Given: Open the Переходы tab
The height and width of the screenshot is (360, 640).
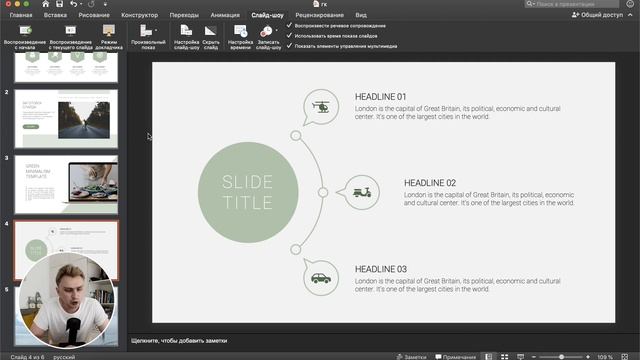Looking at the screenshot, I should click(x=184, y=15).
